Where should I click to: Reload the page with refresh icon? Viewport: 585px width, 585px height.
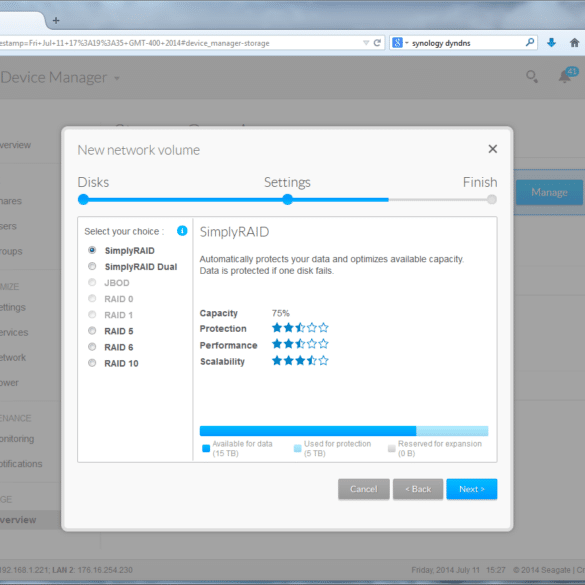pos(377,43)
